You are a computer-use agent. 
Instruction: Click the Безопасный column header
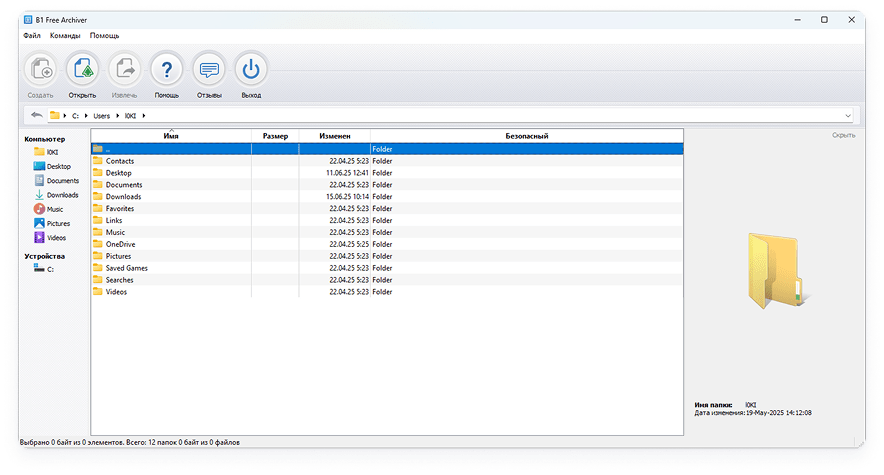[527, 136]
